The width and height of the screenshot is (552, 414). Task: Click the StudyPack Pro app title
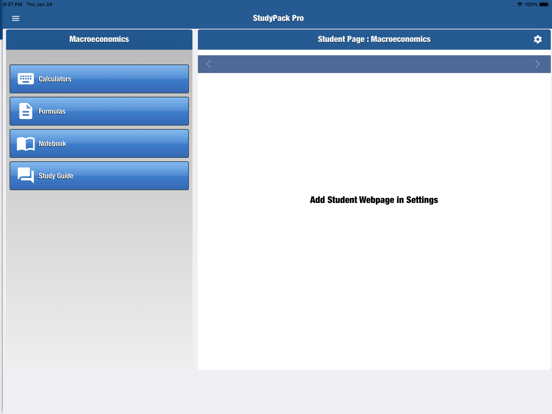click(x=278, y=18)
